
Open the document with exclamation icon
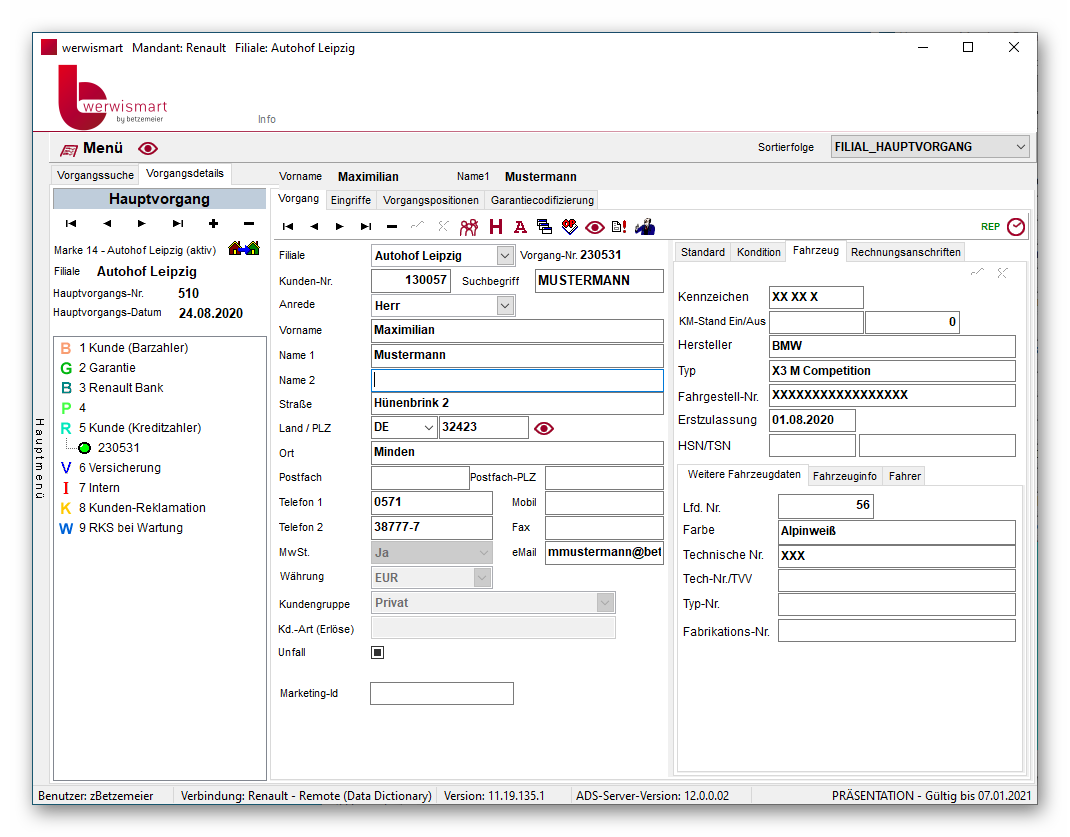619,227
